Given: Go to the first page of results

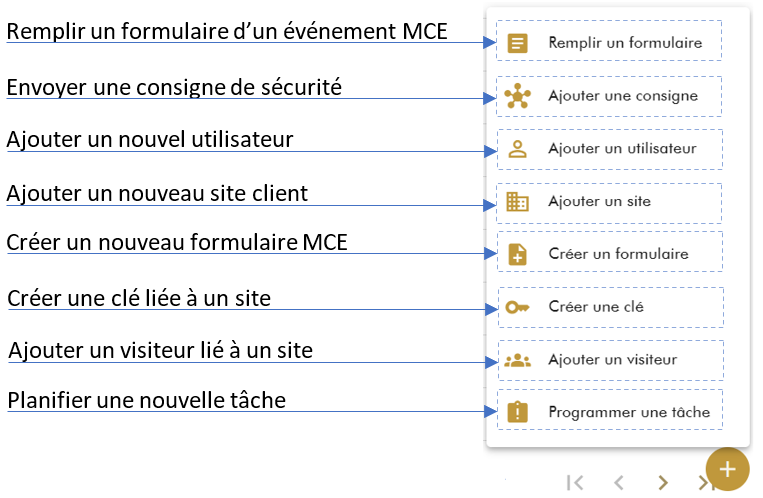Looking at the screenshot, I should pos(575,483).
